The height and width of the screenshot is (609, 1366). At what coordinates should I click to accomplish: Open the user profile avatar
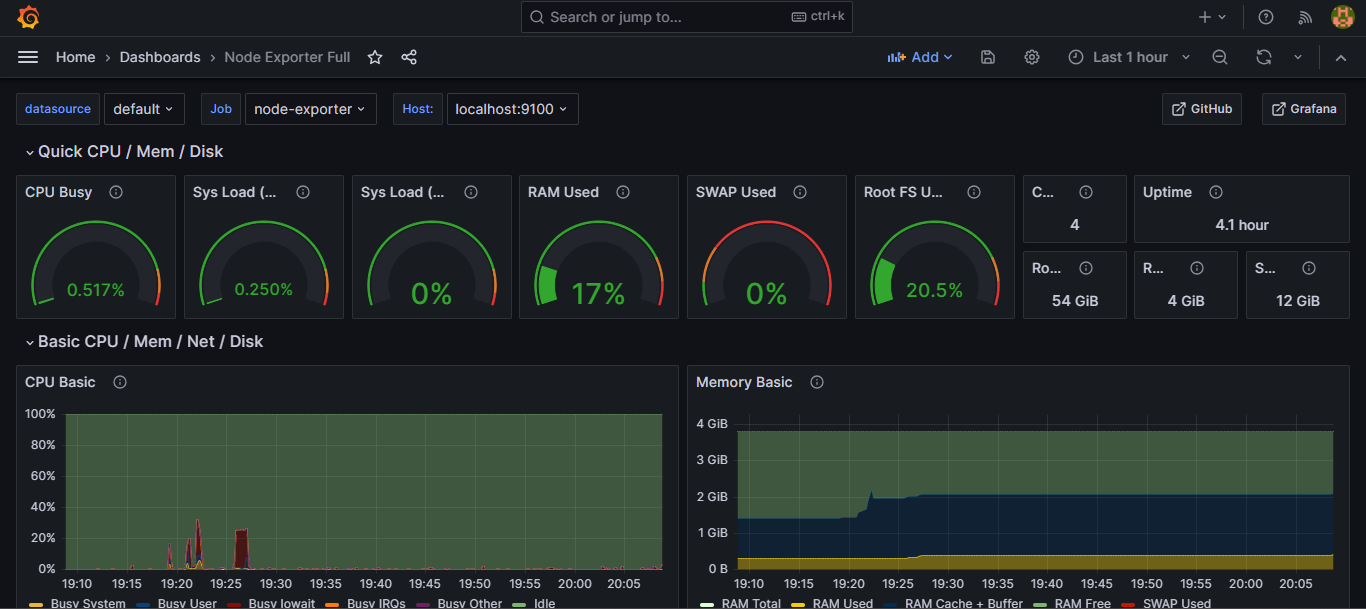(1342, 16)
